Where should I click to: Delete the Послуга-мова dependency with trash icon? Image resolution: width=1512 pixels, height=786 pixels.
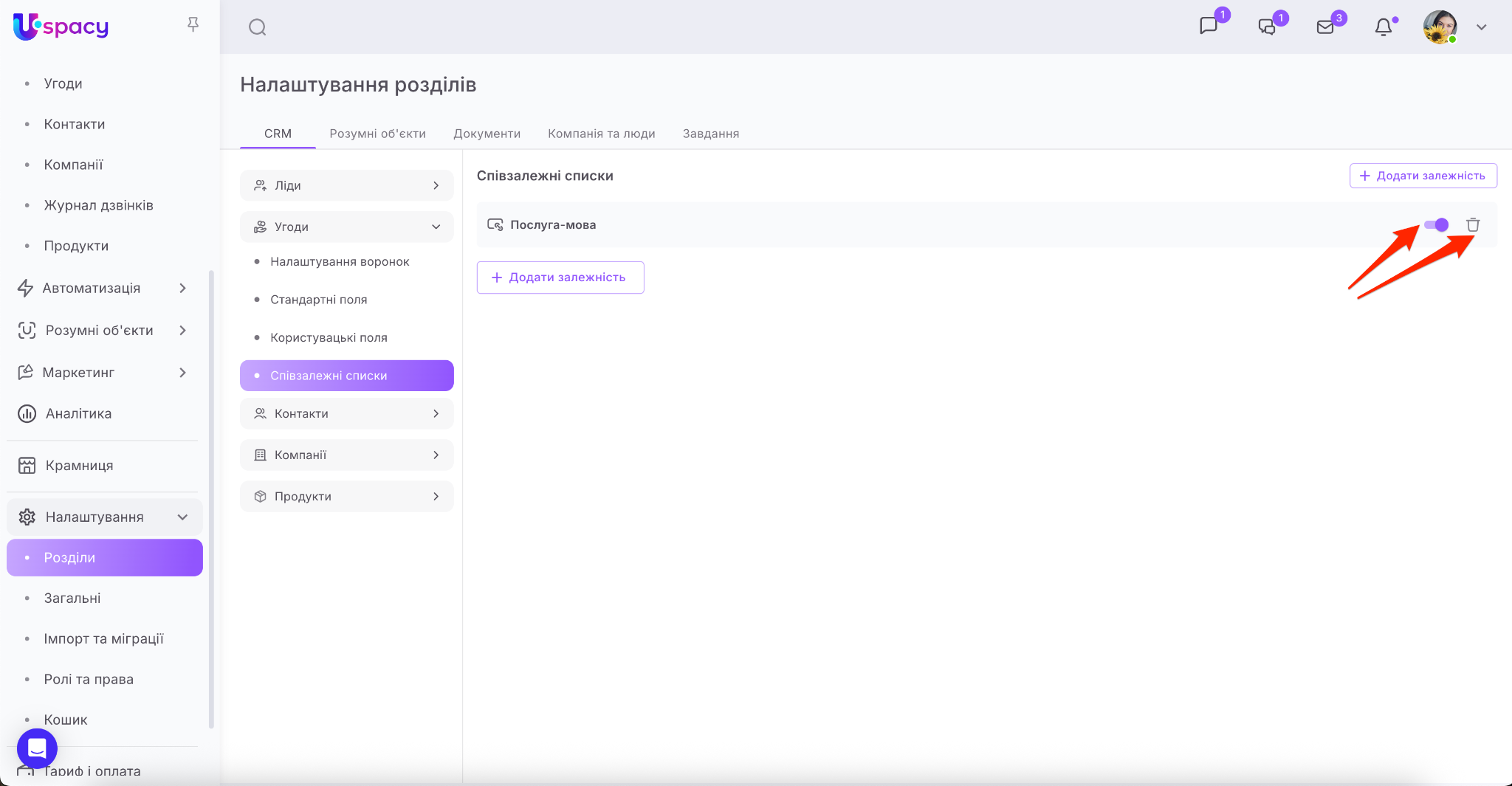(1473, 225)
